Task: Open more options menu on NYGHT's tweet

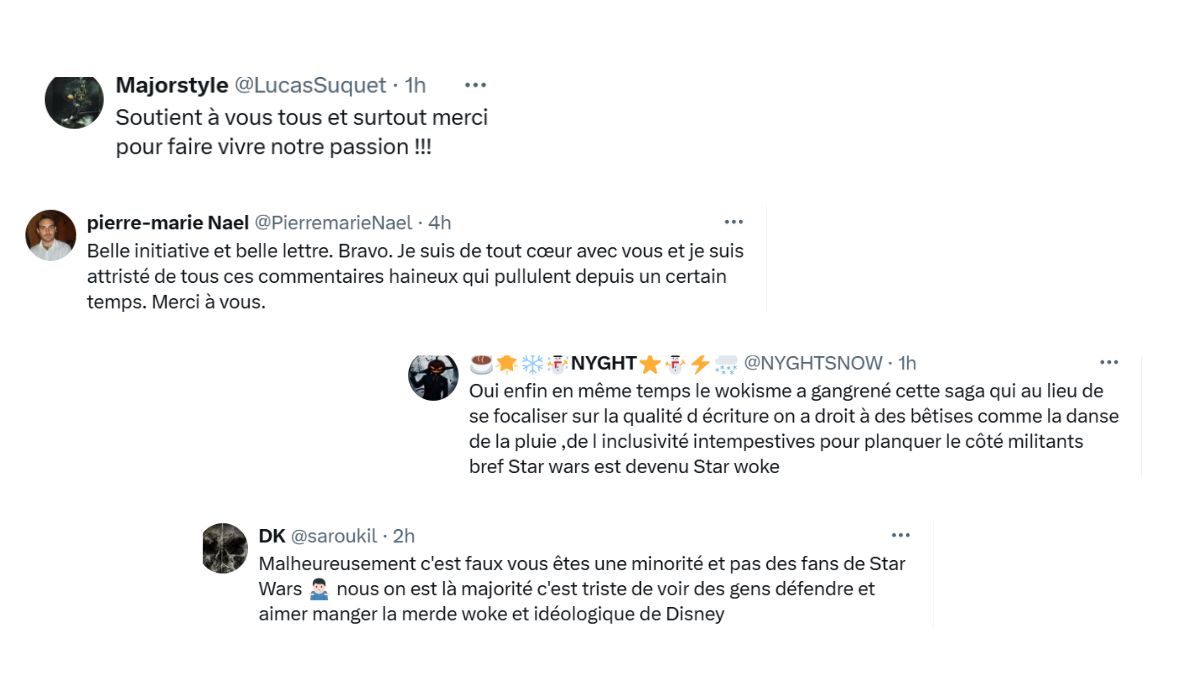Action: 1109,362
